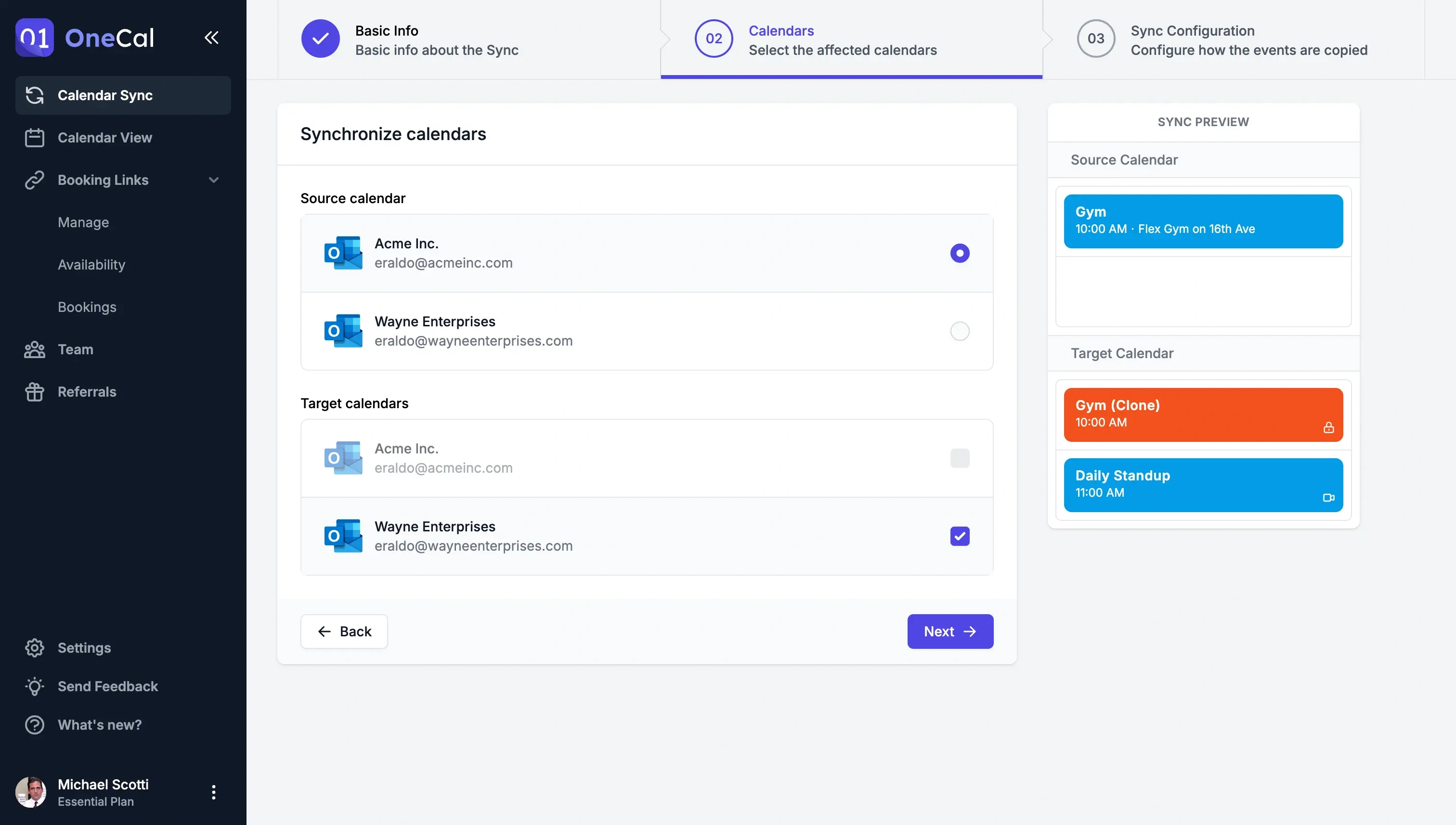Switch to the Basic Info tab

click(437, 39)
